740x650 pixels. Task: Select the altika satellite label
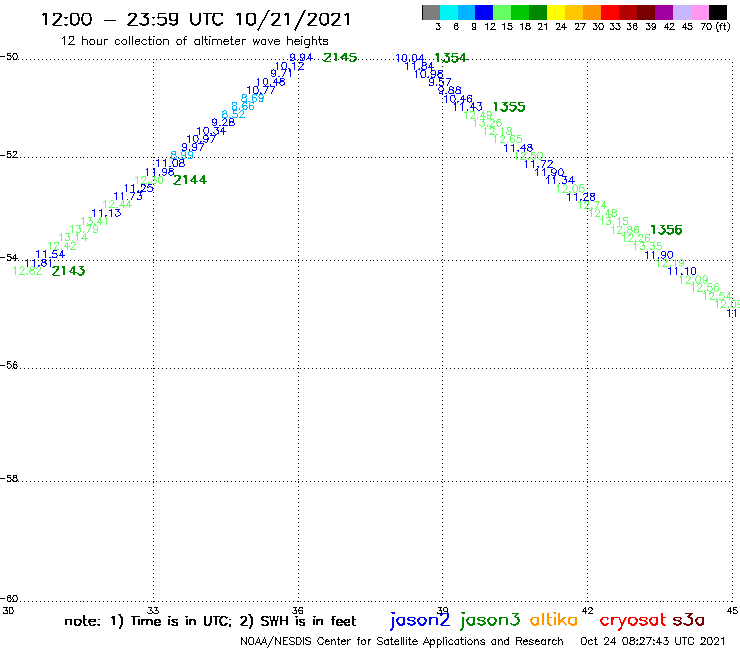(x=554, y=620)
